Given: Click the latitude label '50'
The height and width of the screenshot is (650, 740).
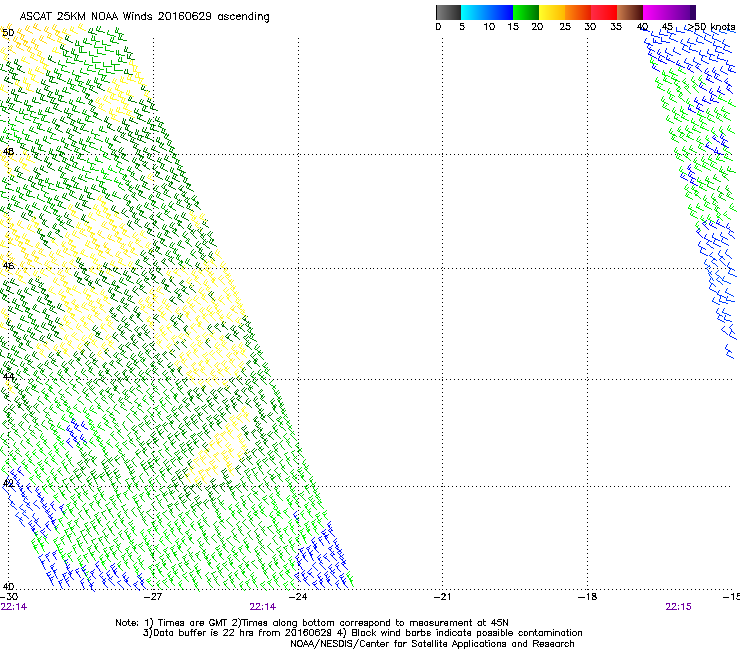Looking at the screenshot, I should click(8, 33).
